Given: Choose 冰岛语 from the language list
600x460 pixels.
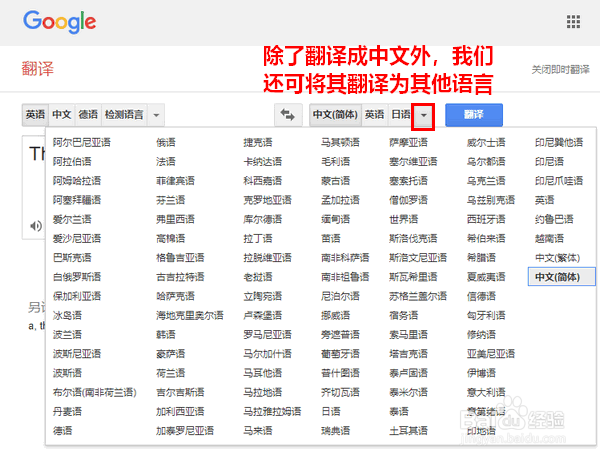Looking at the screenshot, I should coord(67,316).
